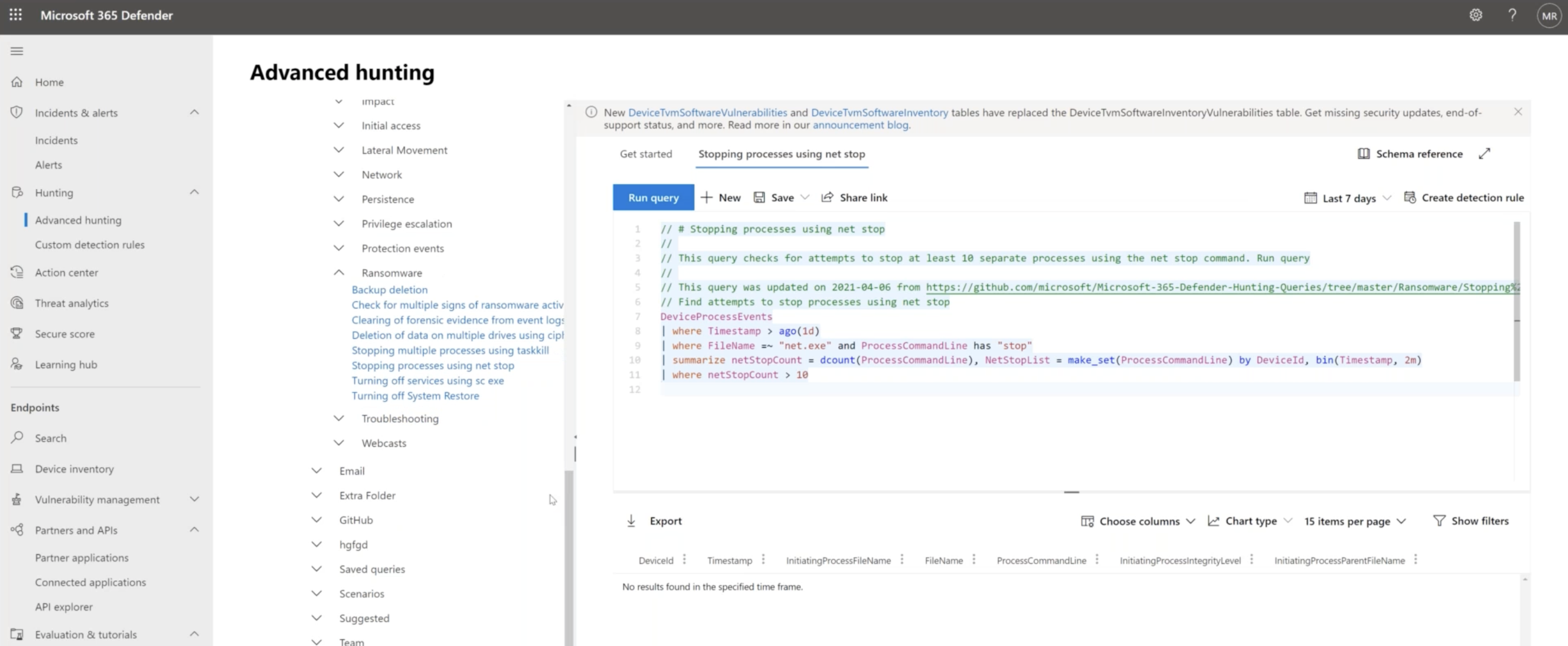Open the announcement blog link
The width and height of the screenshot is (1568, 646).
(861, 125)
